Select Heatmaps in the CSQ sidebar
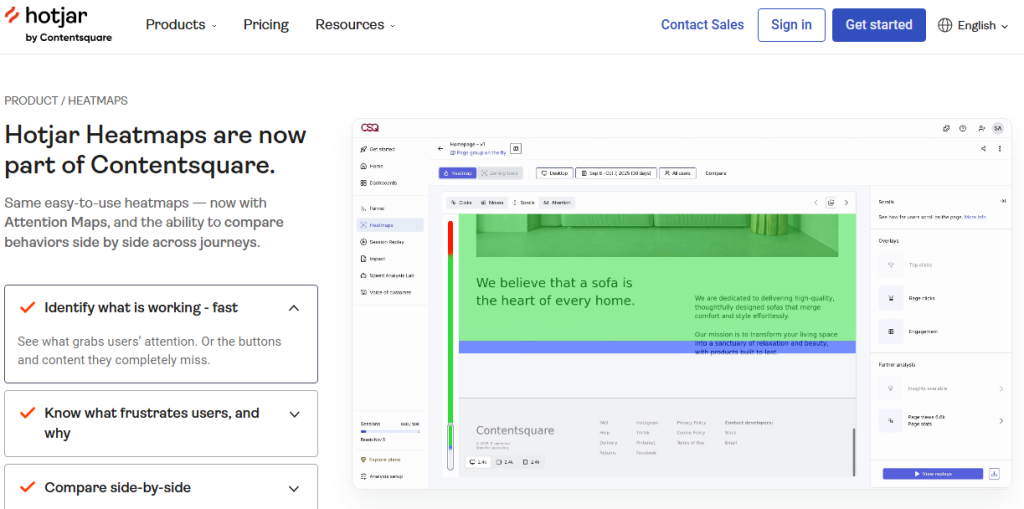1024x509 pixels. 390,225
